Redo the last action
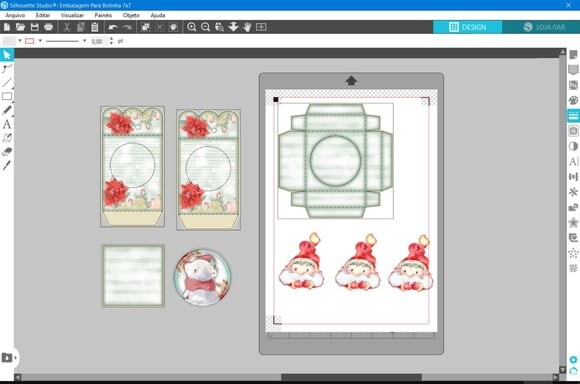This screenshot has width=580, height=384. 127,27
